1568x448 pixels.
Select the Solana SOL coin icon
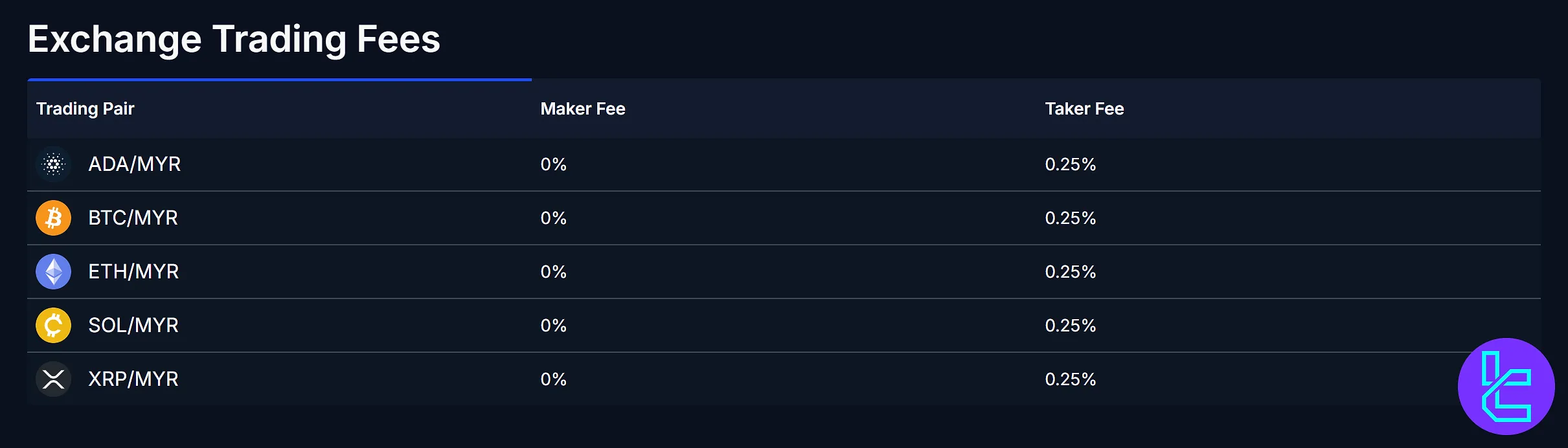point(53,325)
